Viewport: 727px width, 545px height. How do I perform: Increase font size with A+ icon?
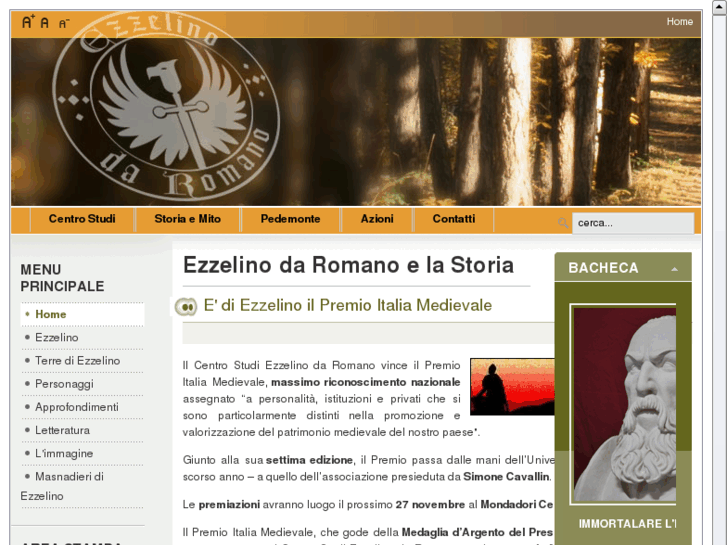coord(28,21)
